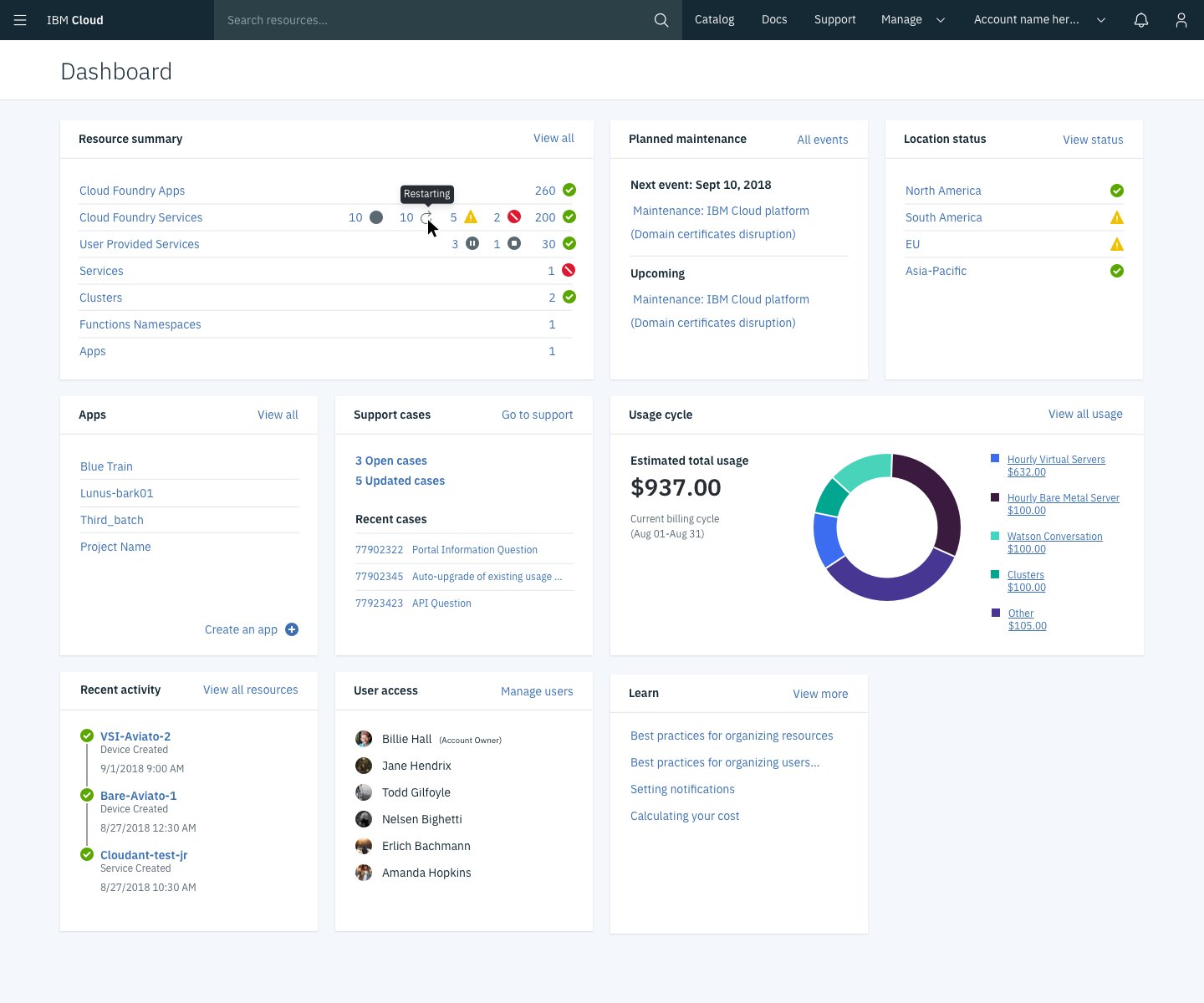Open 3 Open cases link
The image size is (1204, 1003).
pos(391,461)
